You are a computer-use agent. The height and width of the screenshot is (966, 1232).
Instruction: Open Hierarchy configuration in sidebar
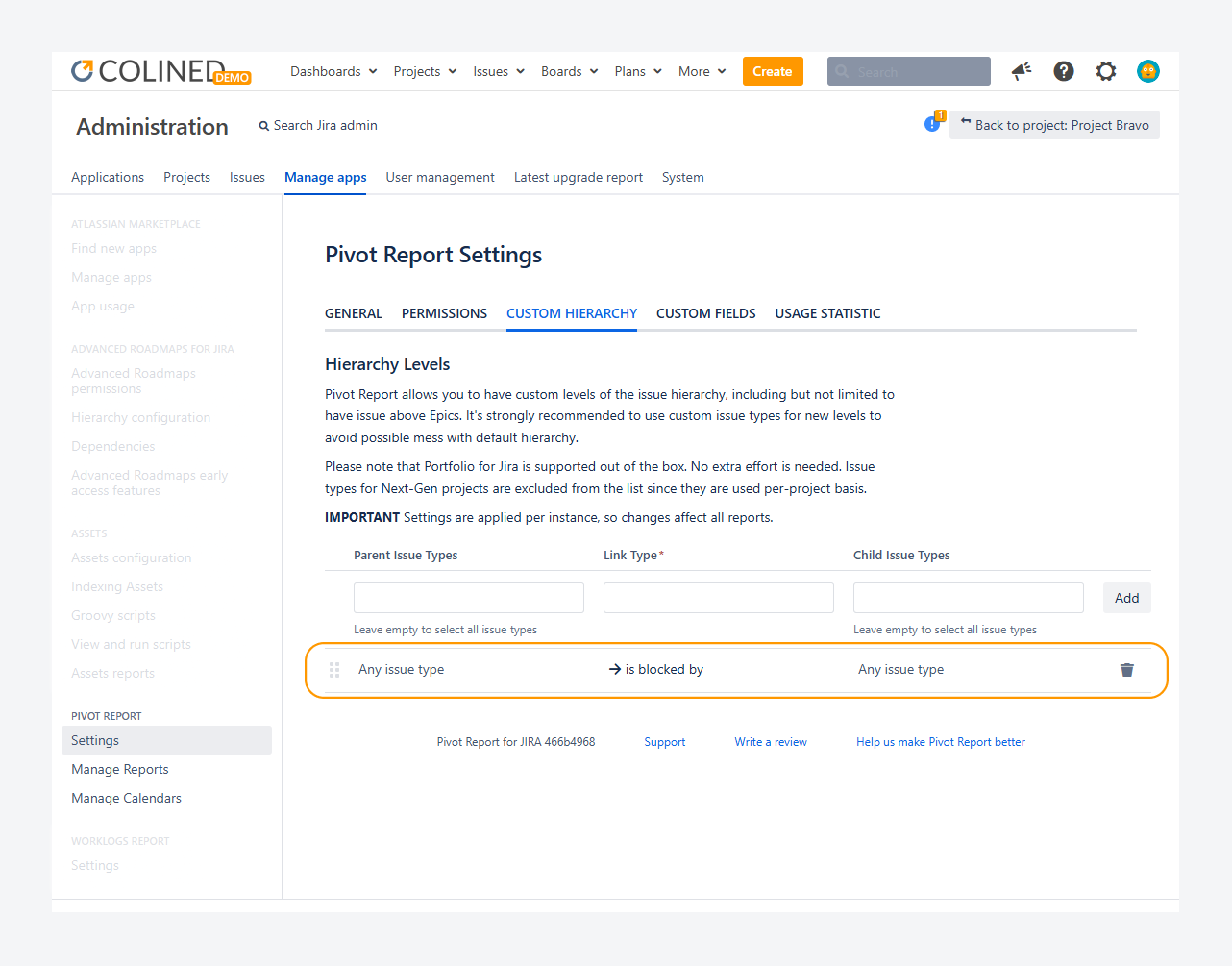pyautogui.click(x=140, y=417)
